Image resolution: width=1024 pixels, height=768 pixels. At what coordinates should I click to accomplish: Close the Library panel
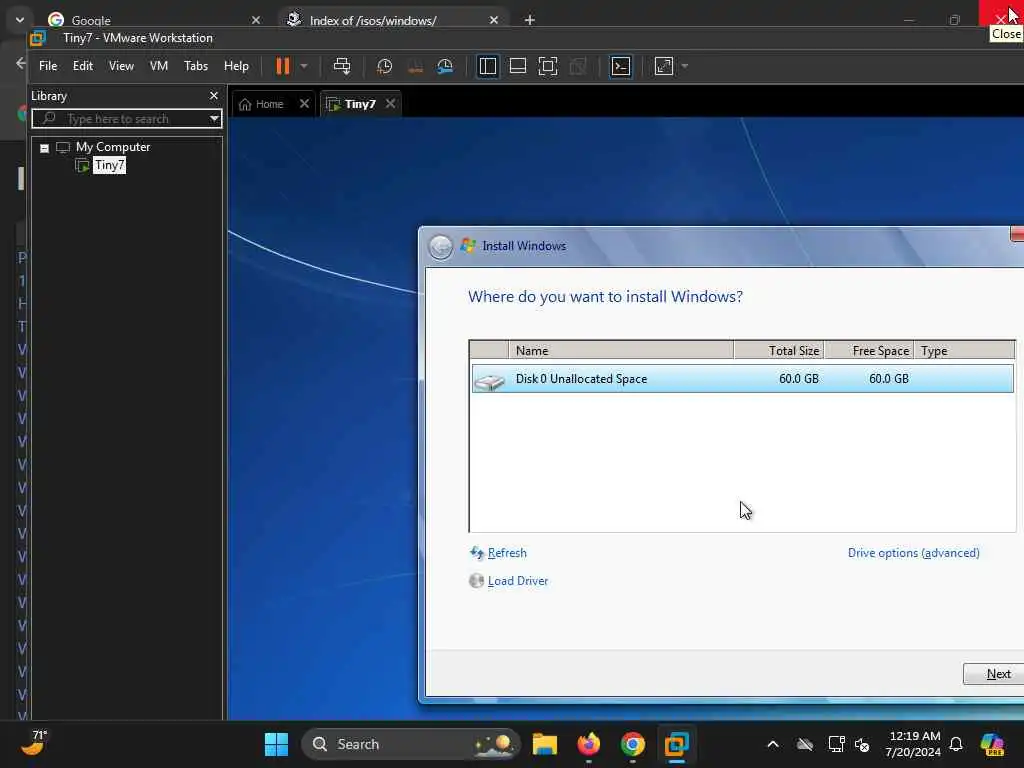[x=214, y=95]
